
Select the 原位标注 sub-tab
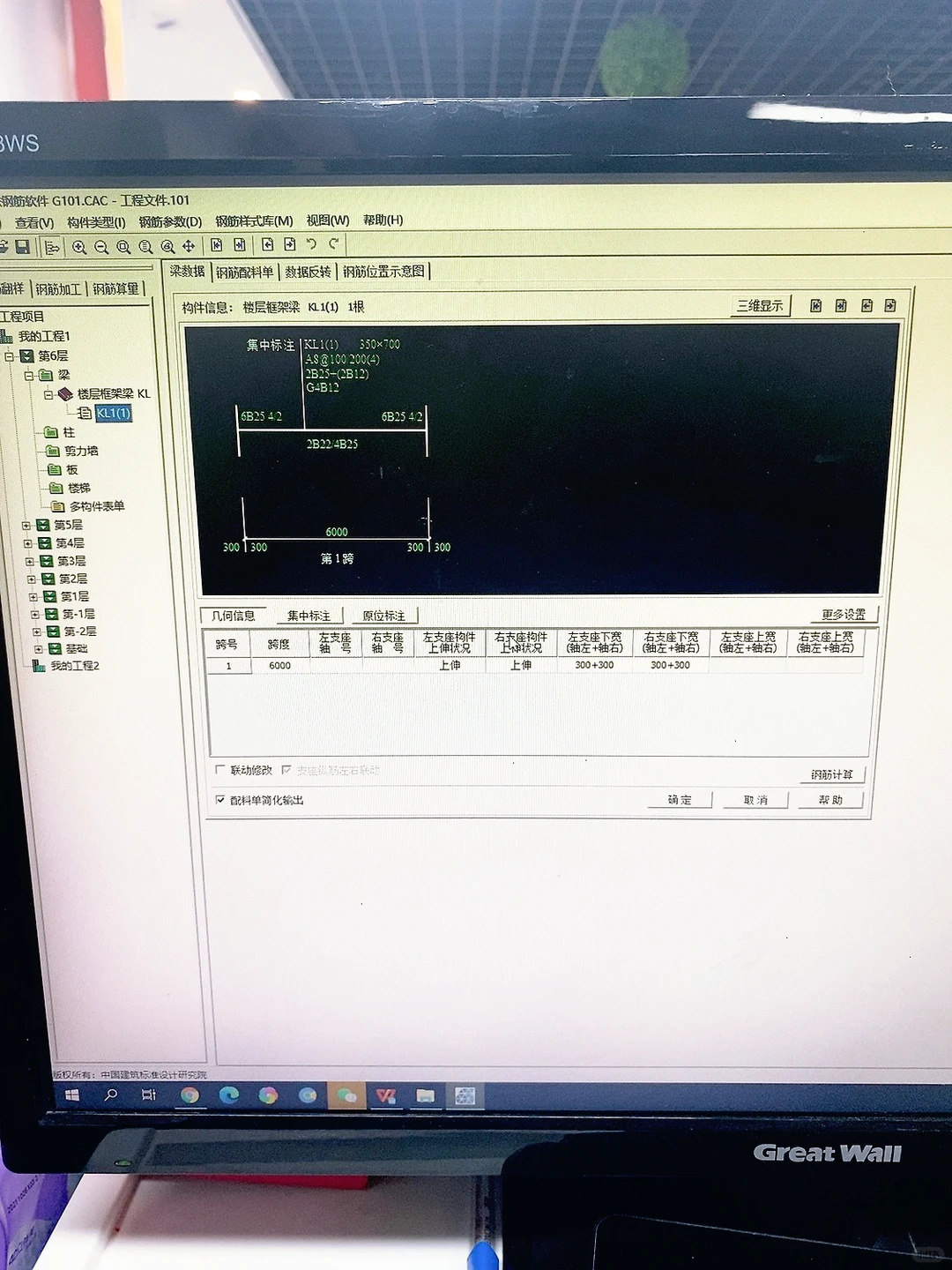click(x=384, y=616)
